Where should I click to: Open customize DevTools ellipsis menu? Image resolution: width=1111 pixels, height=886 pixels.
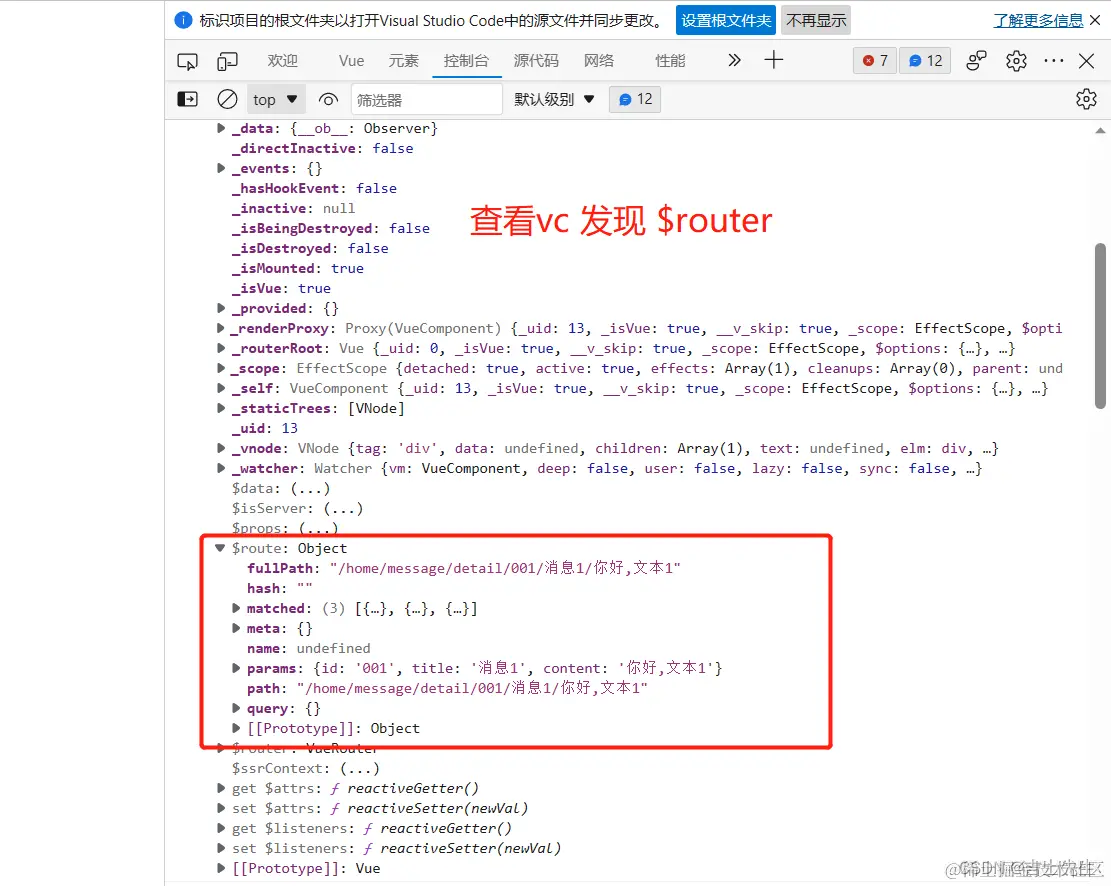[x=1054, y=61]
